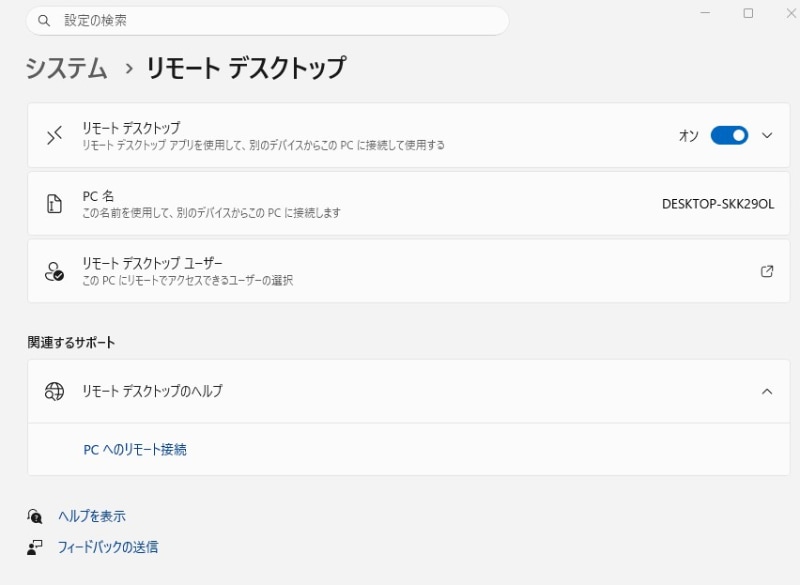The width and height of the screenshot is (800, 585).
Task: Click the breadcrumb separator chevron
Action: point(129,68)
